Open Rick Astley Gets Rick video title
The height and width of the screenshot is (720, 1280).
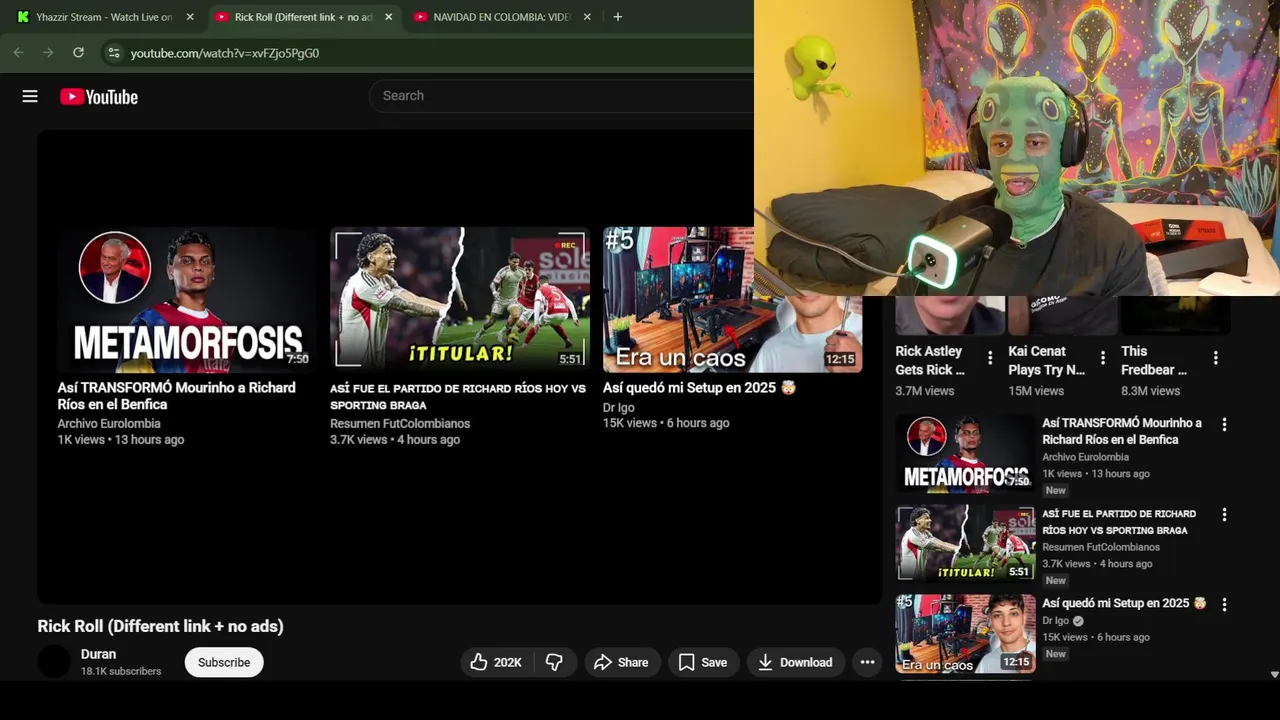(930, 360)
